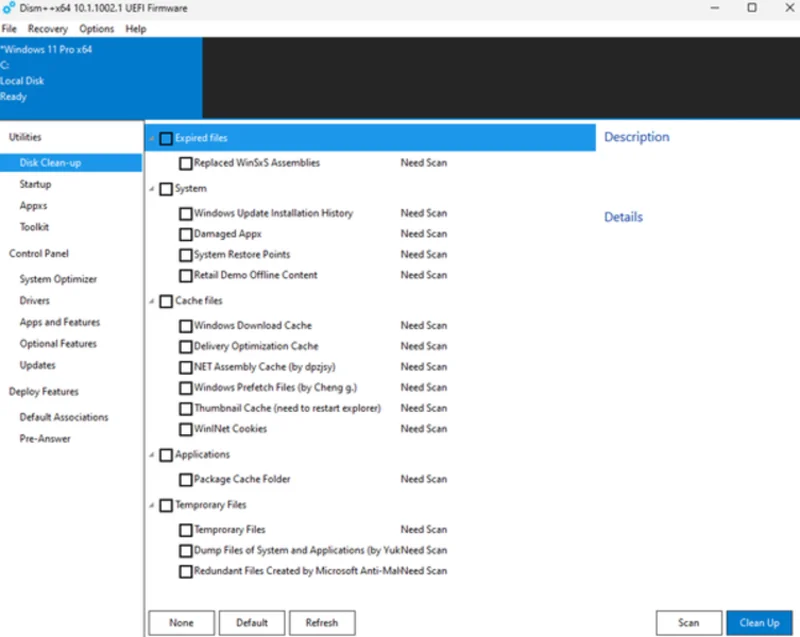Check Package Cache Folder option

pos(186,480)
